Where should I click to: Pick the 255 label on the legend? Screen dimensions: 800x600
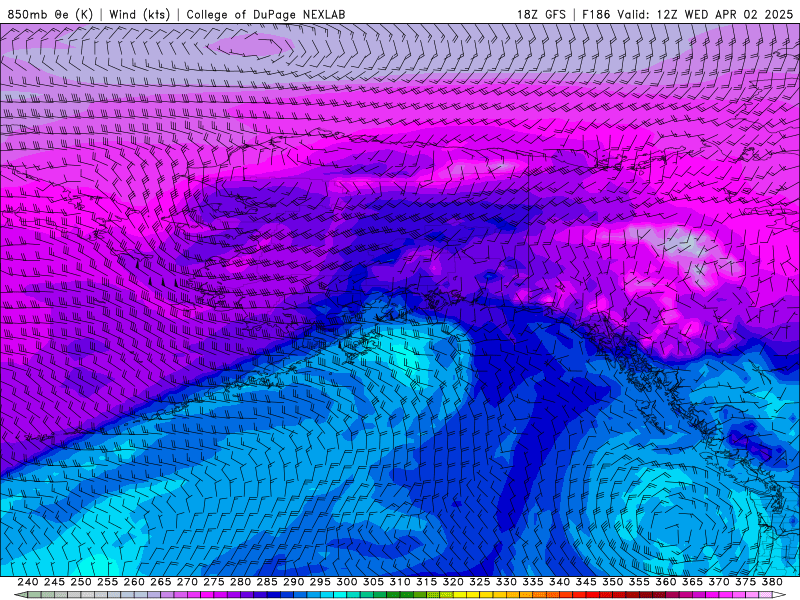(x=107, y=582)
